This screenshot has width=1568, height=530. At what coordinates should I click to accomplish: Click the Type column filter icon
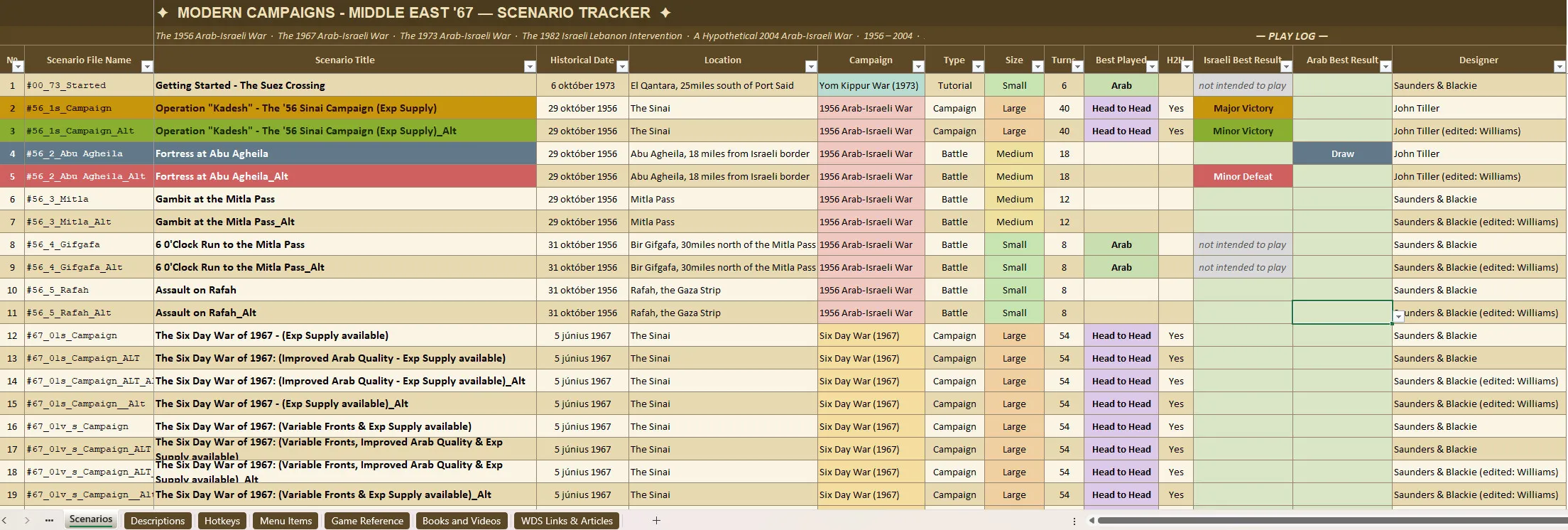click(x=978, y=67)
